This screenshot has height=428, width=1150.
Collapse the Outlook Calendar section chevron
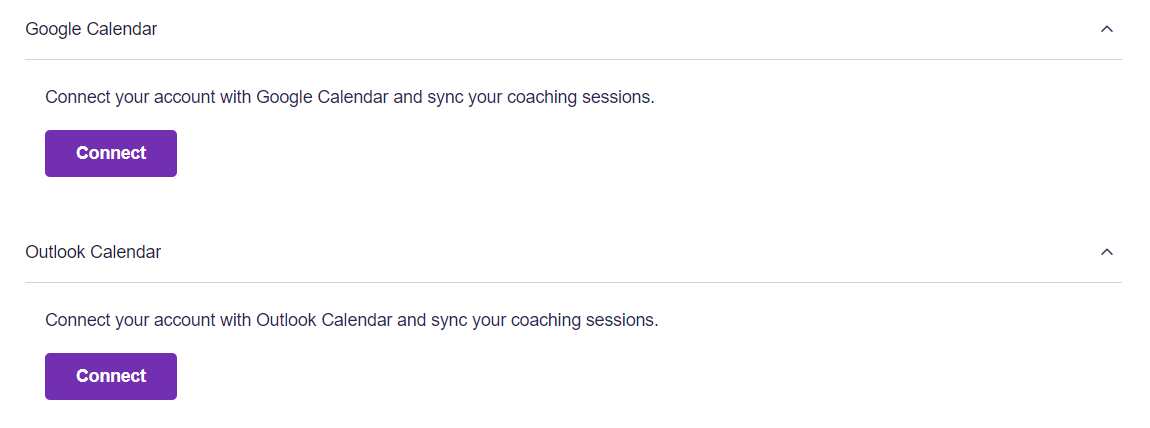pyautogui.click(x=1106, y=252)
